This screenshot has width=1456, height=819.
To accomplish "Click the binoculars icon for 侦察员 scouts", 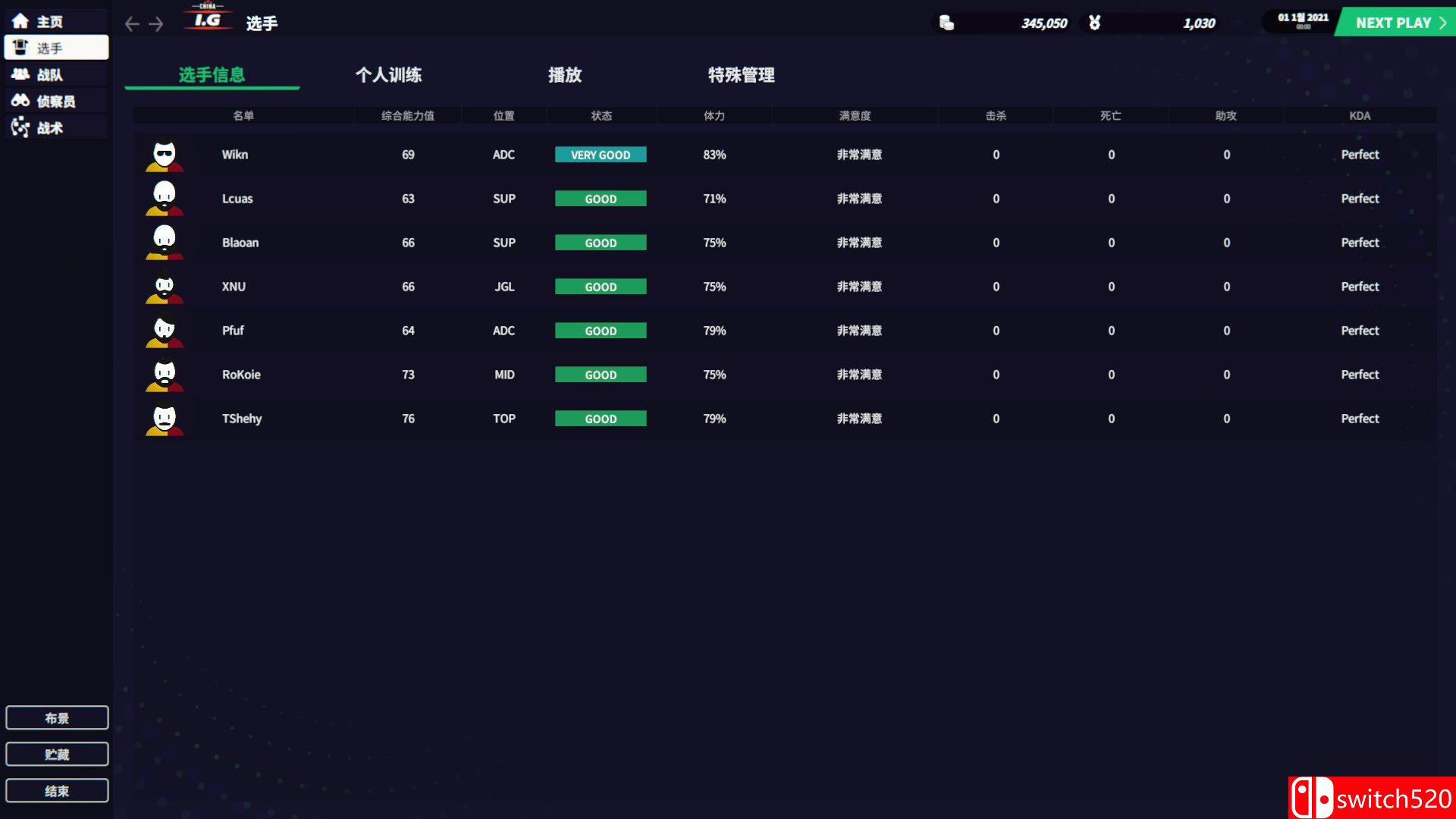I will pyautogui.click(x=20, y=100).
